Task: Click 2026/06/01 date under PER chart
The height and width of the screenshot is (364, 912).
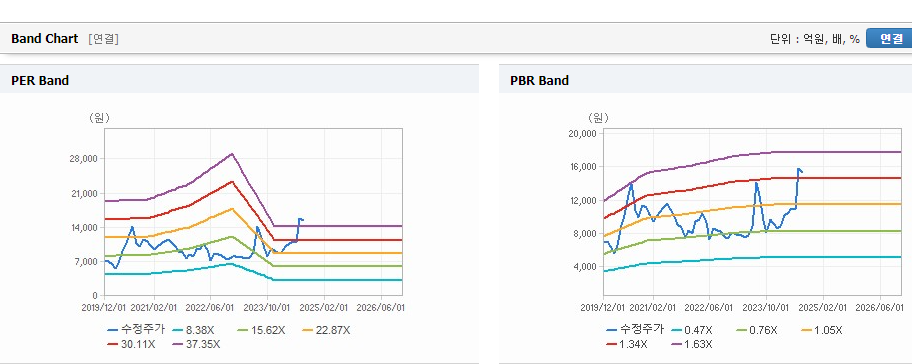Action: [380, 308]
